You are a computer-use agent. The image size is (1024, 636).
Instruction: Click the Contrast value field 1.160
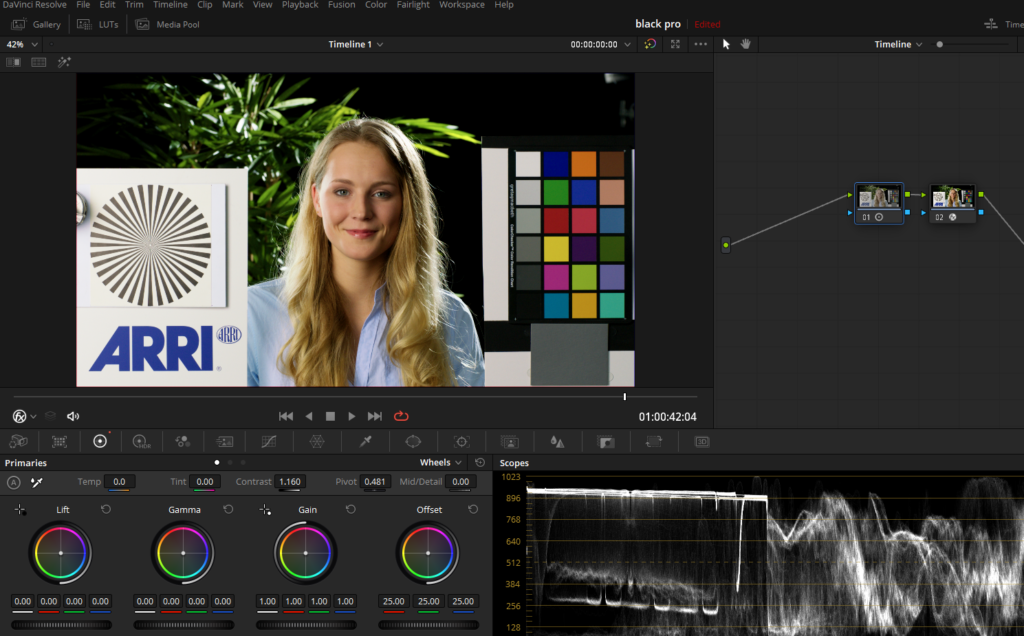coord(290,482)
